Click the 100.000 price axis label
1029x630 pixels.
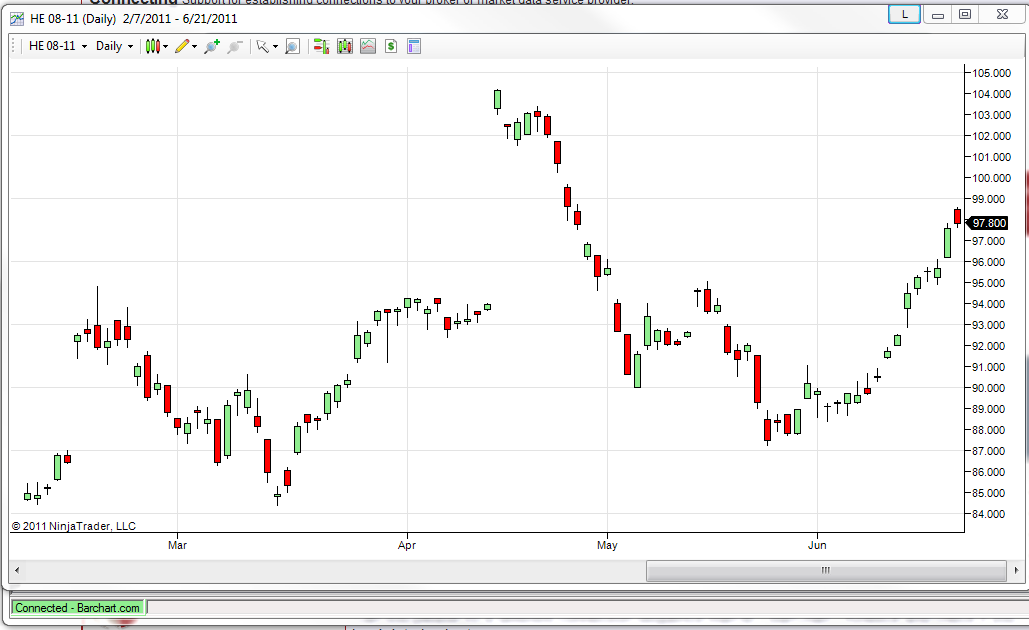[x=992, y=178]
